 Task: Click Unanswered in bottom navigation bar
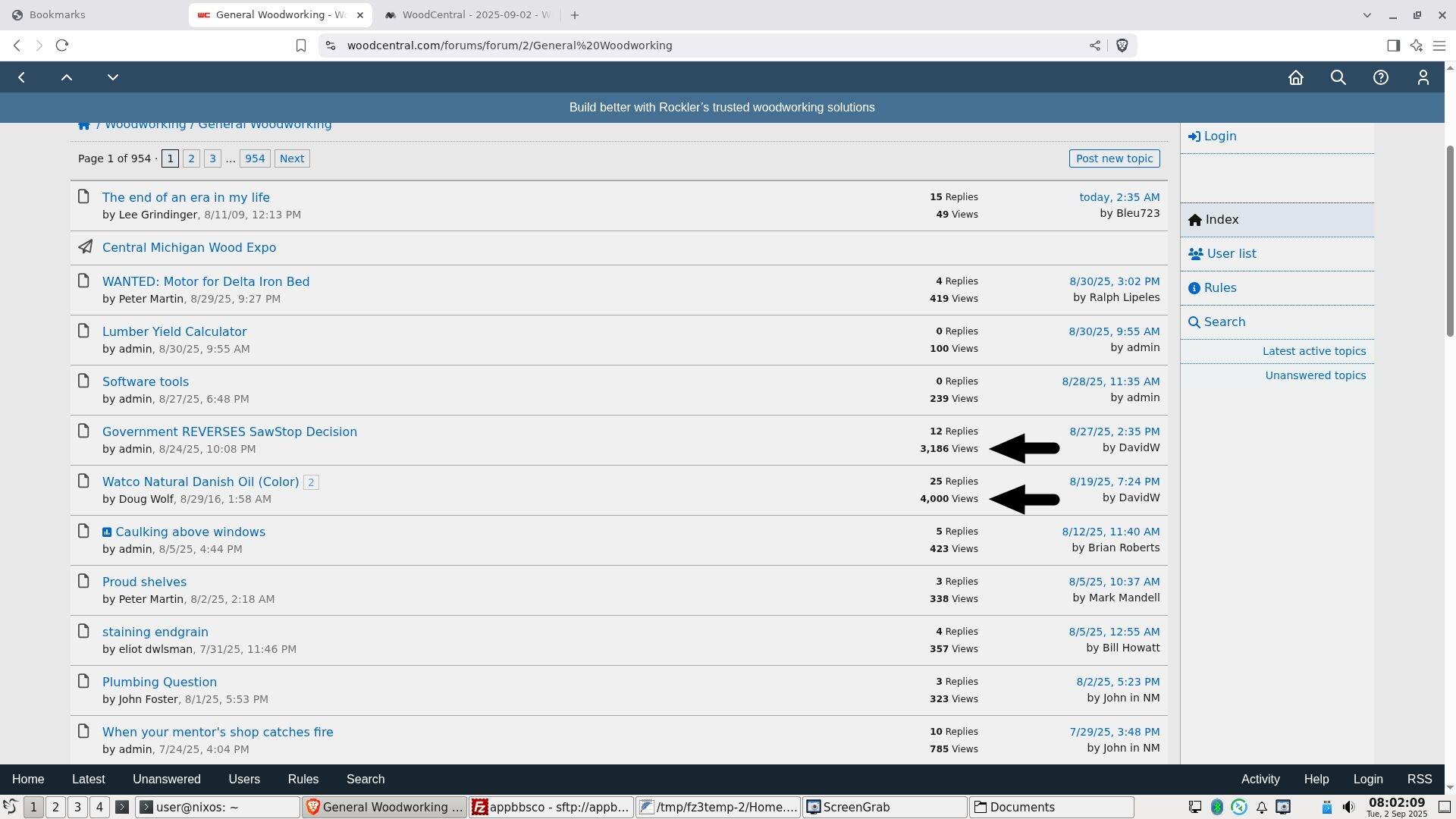[x=167, y=780]
